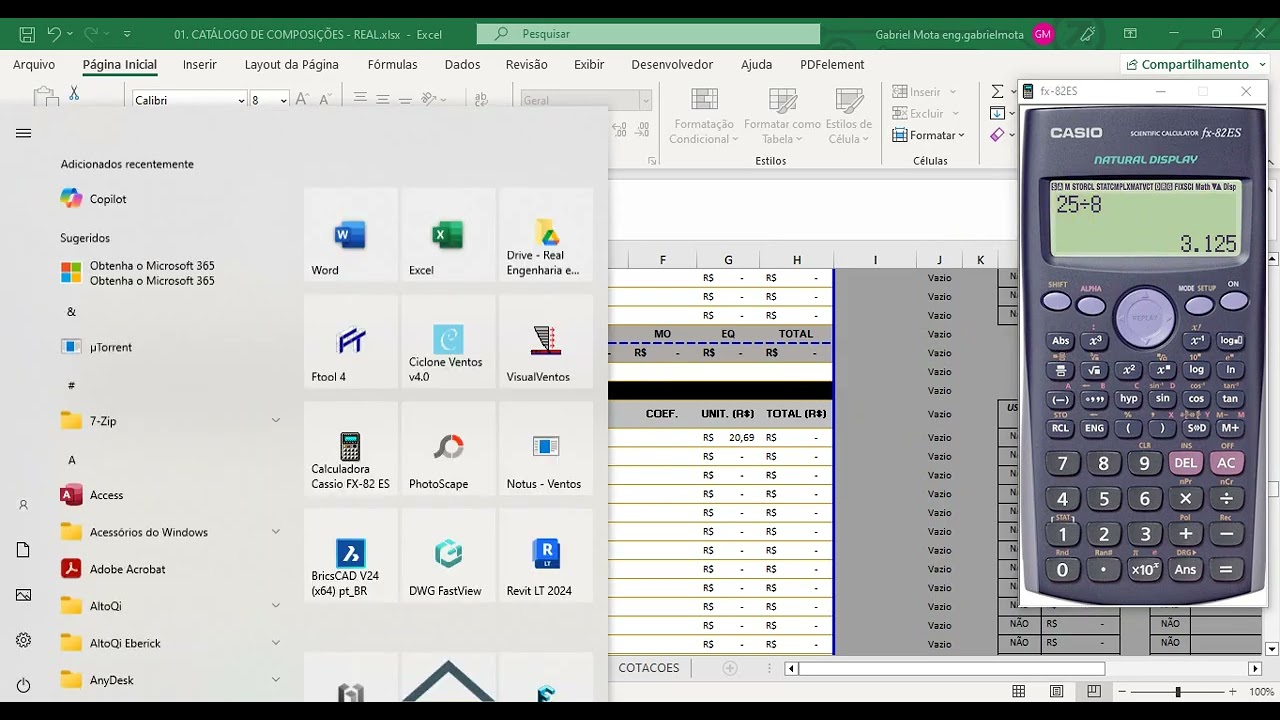Open the Página Inicial ribbon tab

(120, 64)
